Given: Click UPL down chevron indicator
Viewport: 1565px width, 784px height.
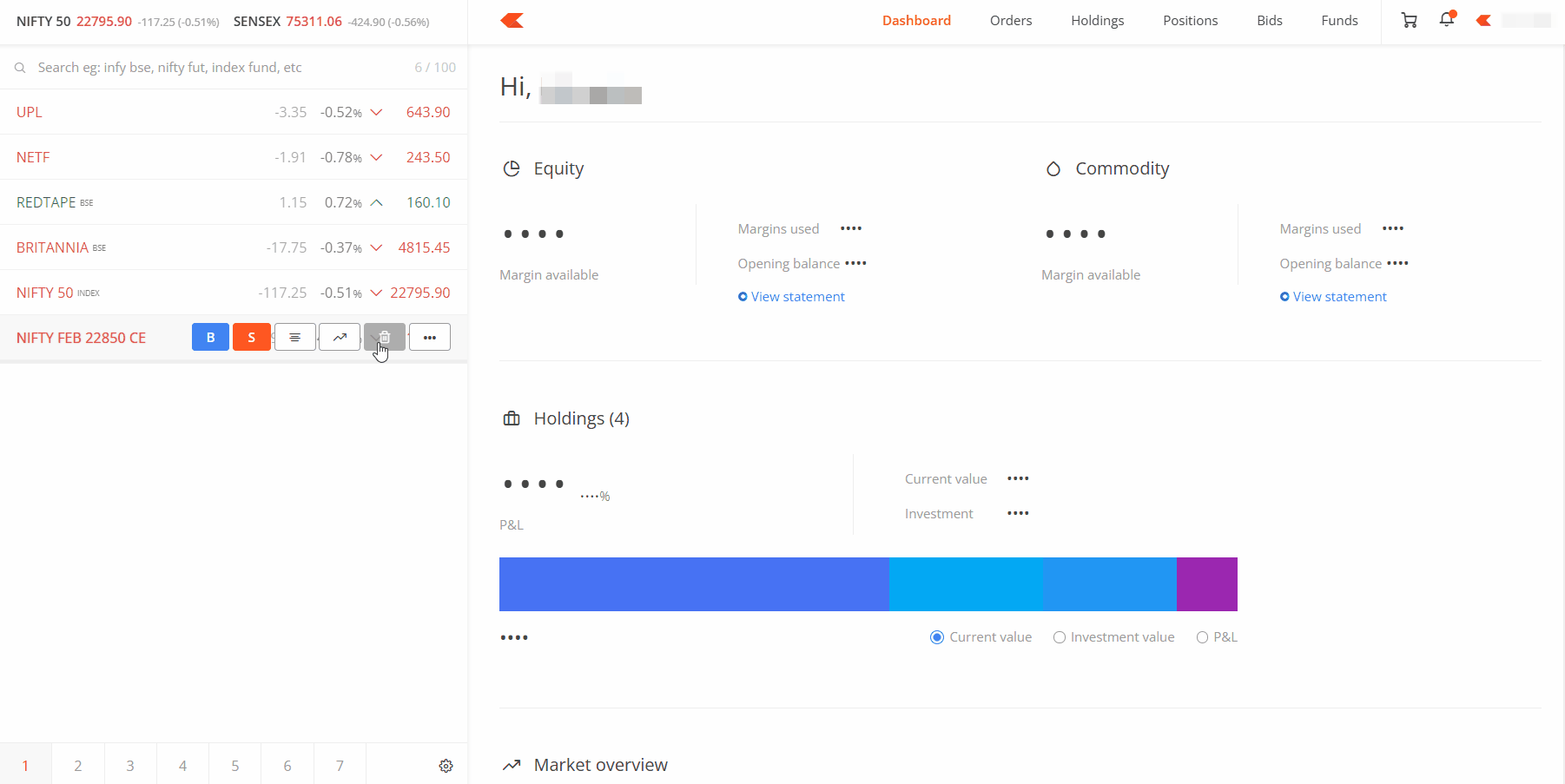Looking at the screenshot, I should pyautogui.click(x=376, y=112).
